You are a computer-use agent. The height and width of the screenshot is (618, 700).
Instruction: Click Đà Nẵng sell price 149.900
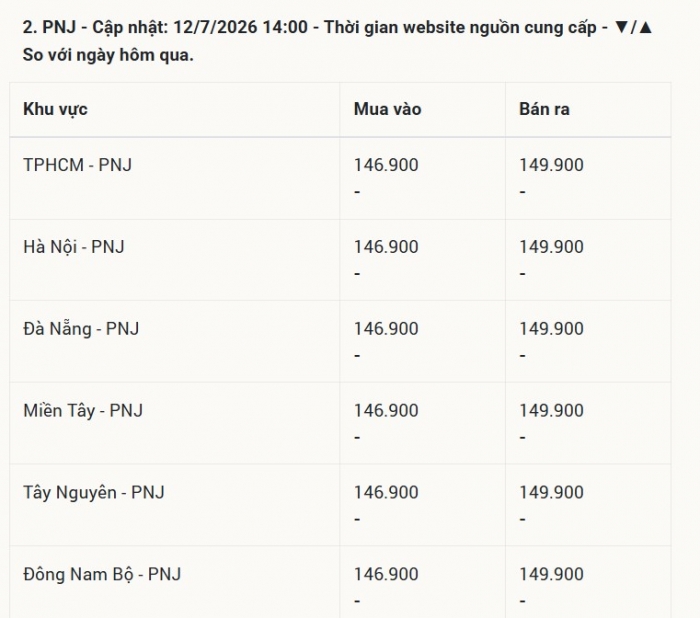[551, 329]
